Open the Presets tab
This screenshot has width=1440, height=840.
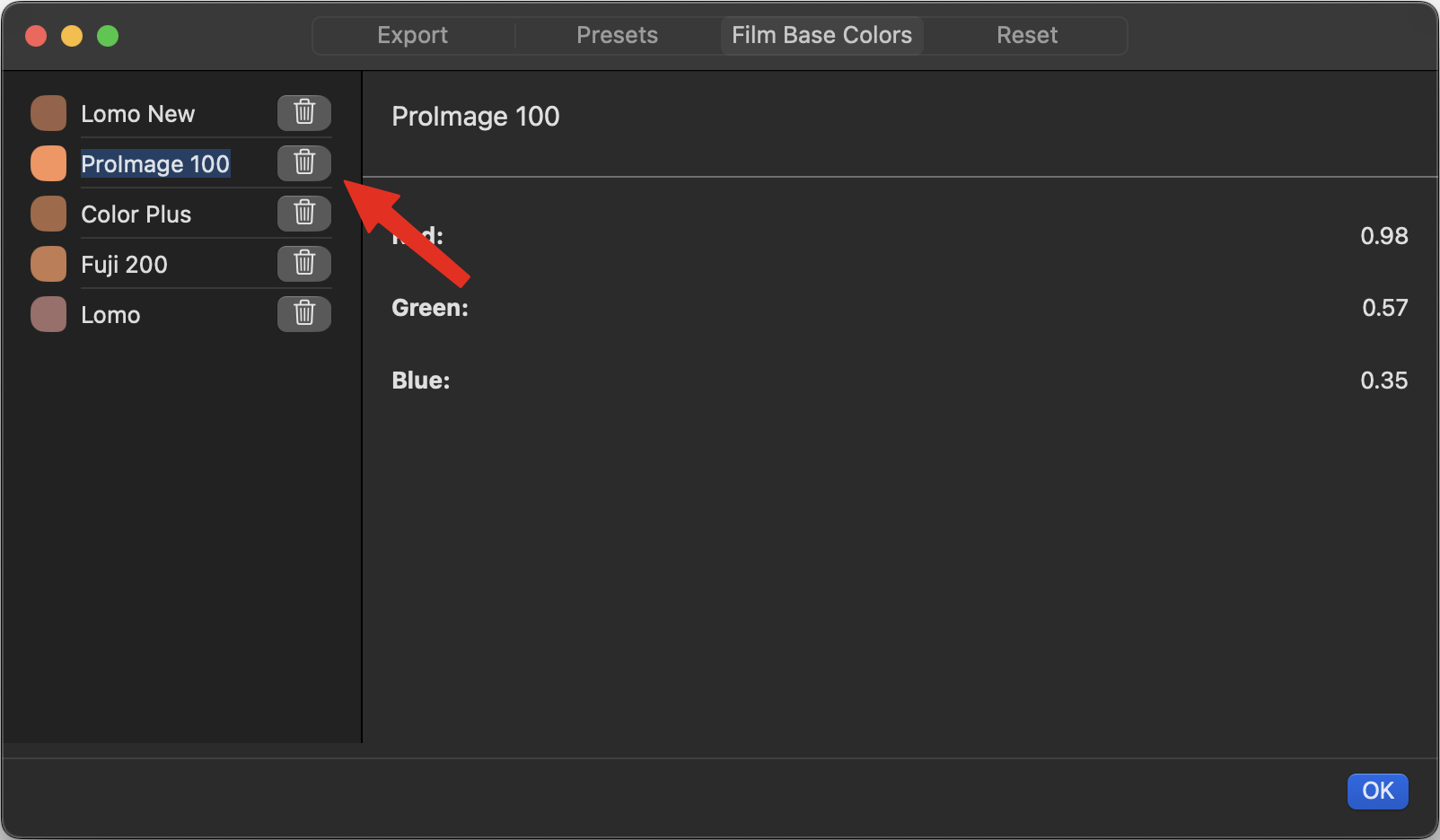pos(618,35)
